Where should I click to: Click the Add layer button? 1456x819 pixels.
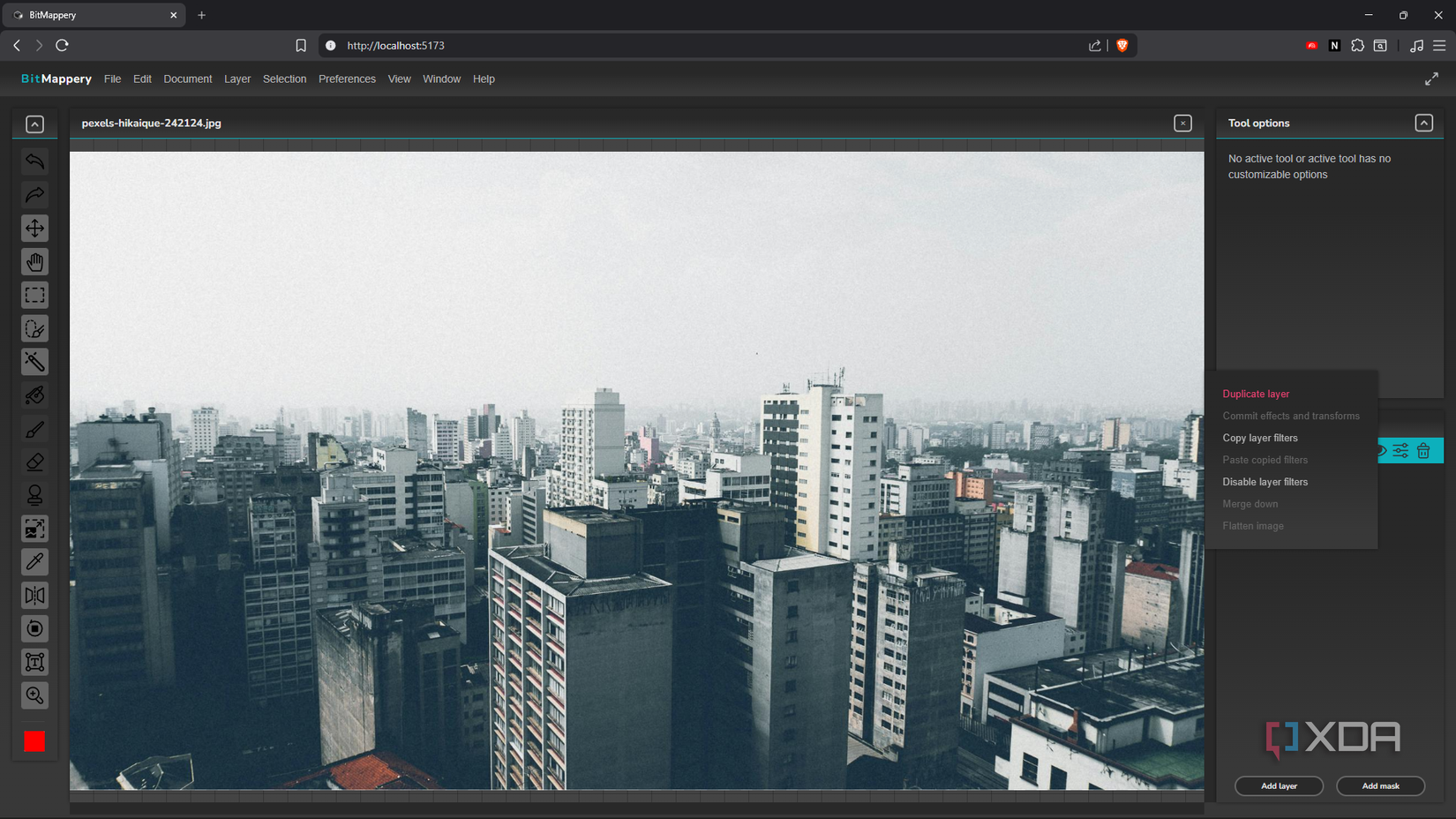[1279, 786]
